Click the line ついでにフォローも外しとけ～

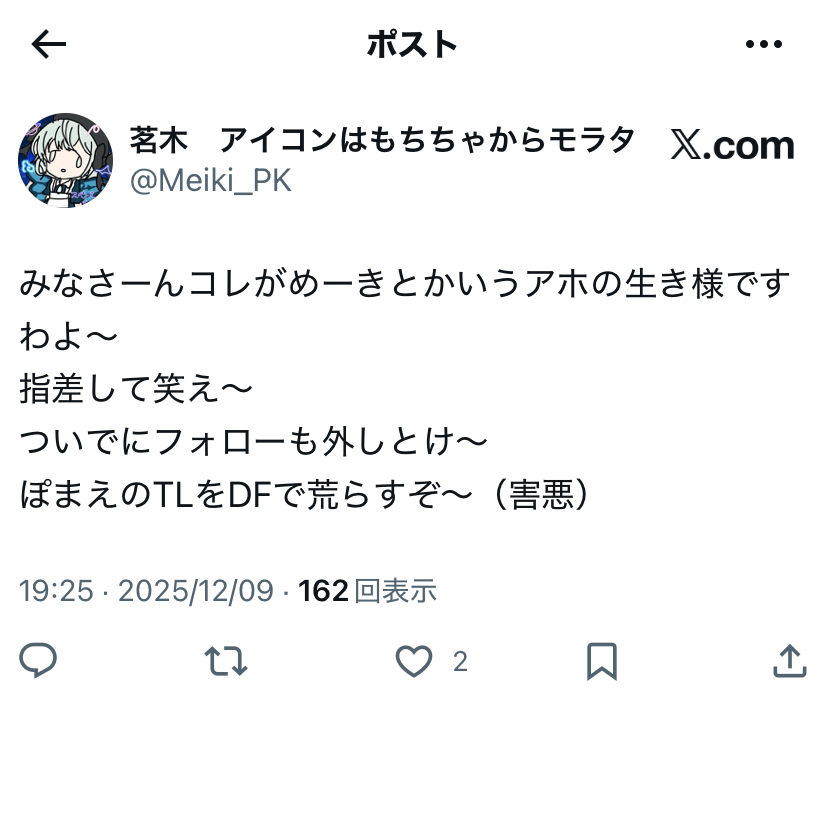point(253,442)
